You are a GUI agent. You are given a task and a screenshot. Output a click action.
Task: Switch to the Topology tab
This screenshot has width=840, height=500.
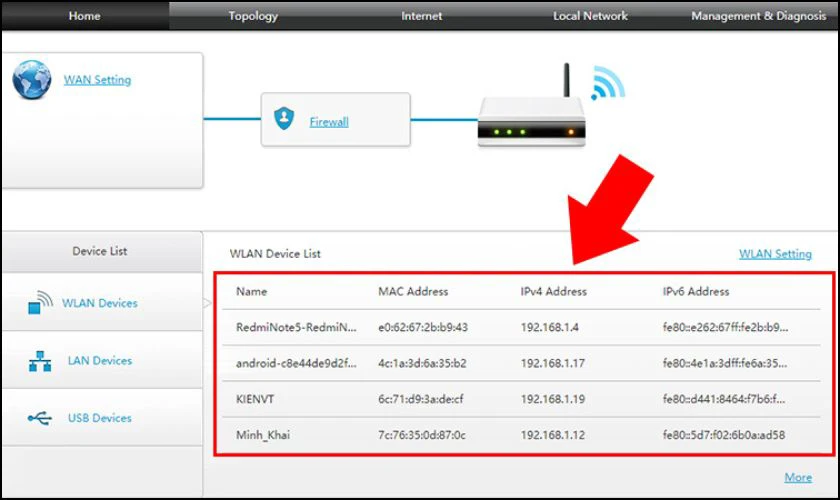[253, 16]
